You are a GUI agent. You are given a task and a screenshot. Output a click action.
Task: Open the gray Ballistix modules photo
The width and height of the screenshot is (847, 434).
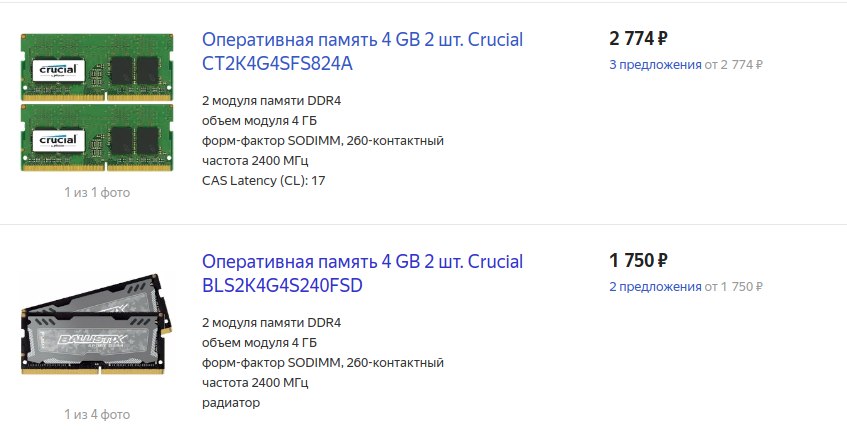click(x=97, y=324)
